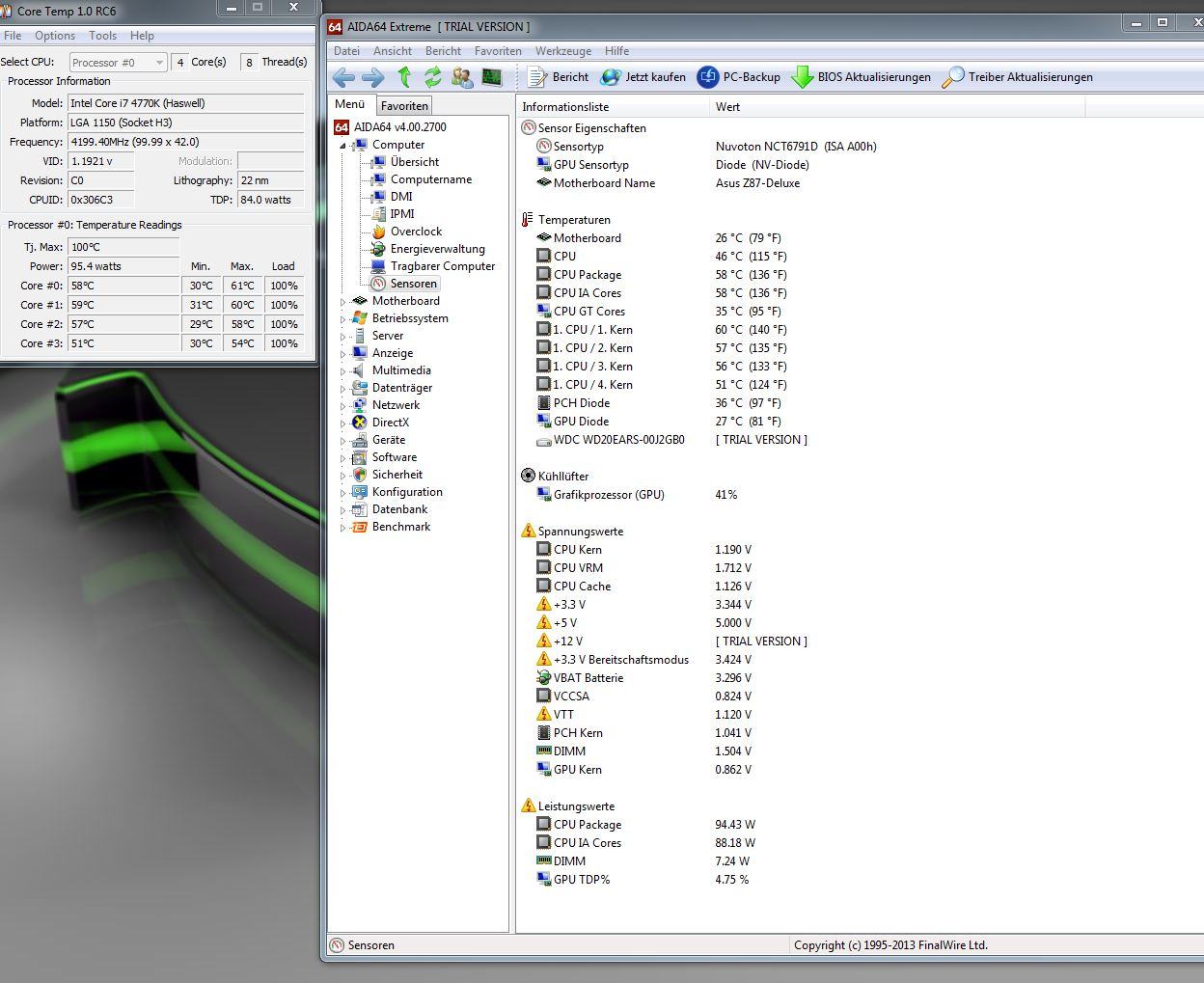Open the Werkzeuge menu in AIDA64
The width and height of the screenshot is (1204, 983).
[563, 51]
